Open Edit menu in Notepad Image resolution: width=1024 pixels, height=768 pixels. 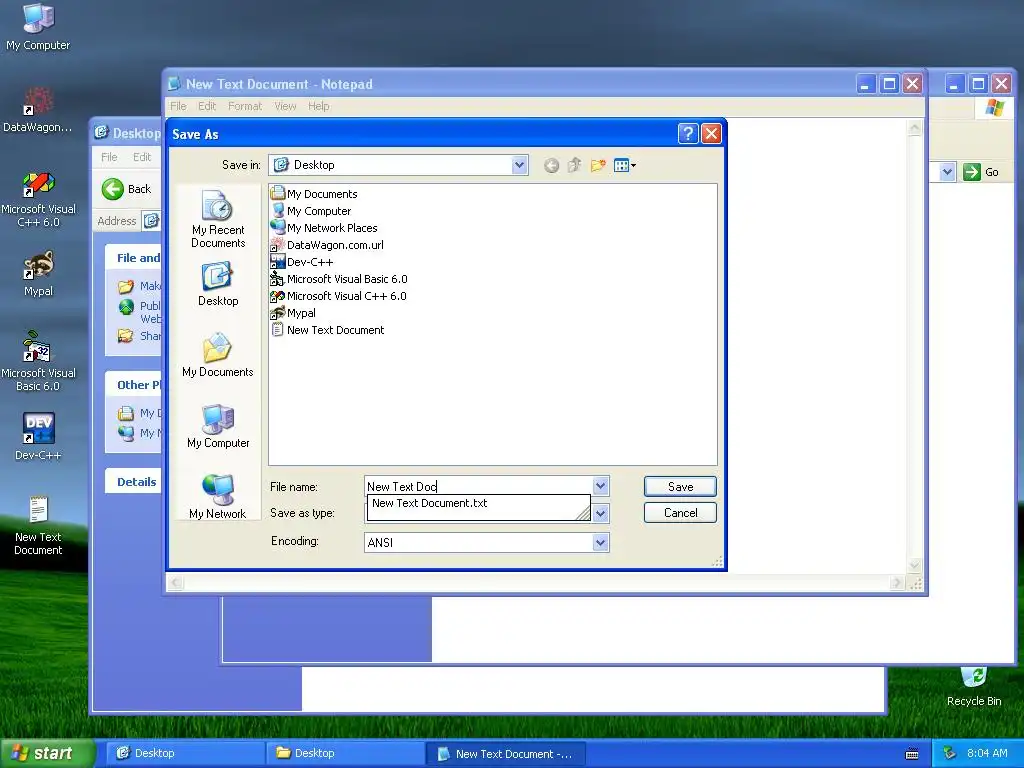[x=207, y=106]
